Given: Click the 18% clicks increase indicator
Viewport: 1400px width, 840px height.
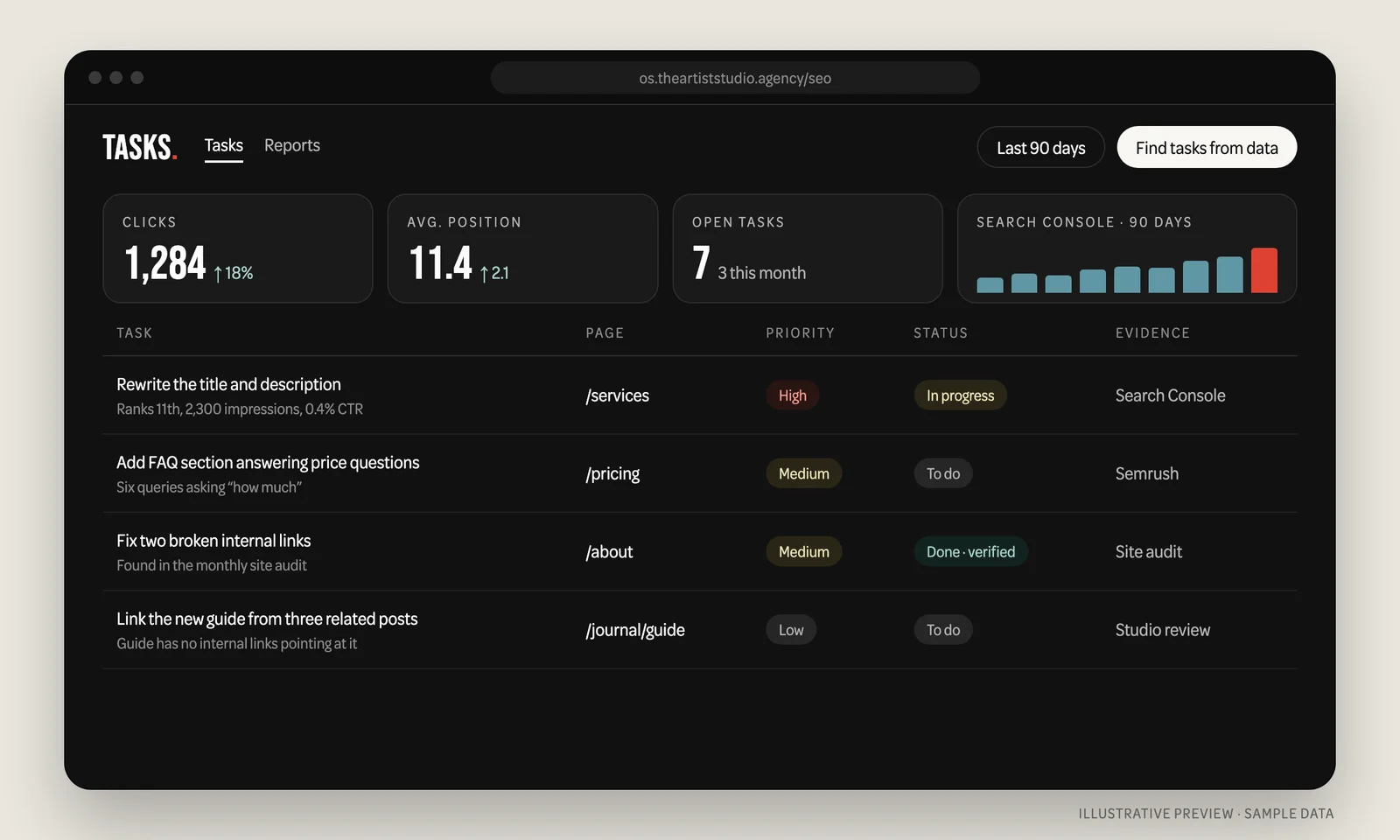Looking at the screenshot, I should click(234, 273).
